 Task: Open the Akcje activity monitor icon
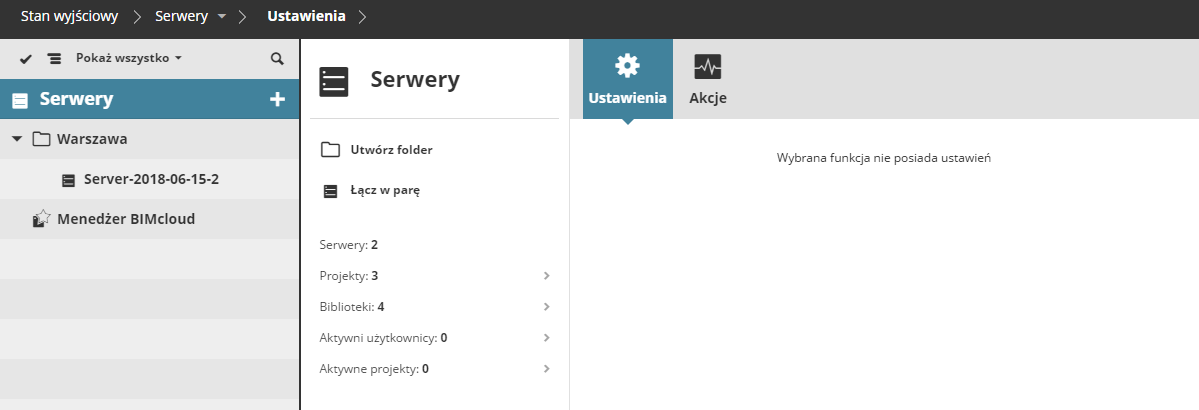pos(707,67)
